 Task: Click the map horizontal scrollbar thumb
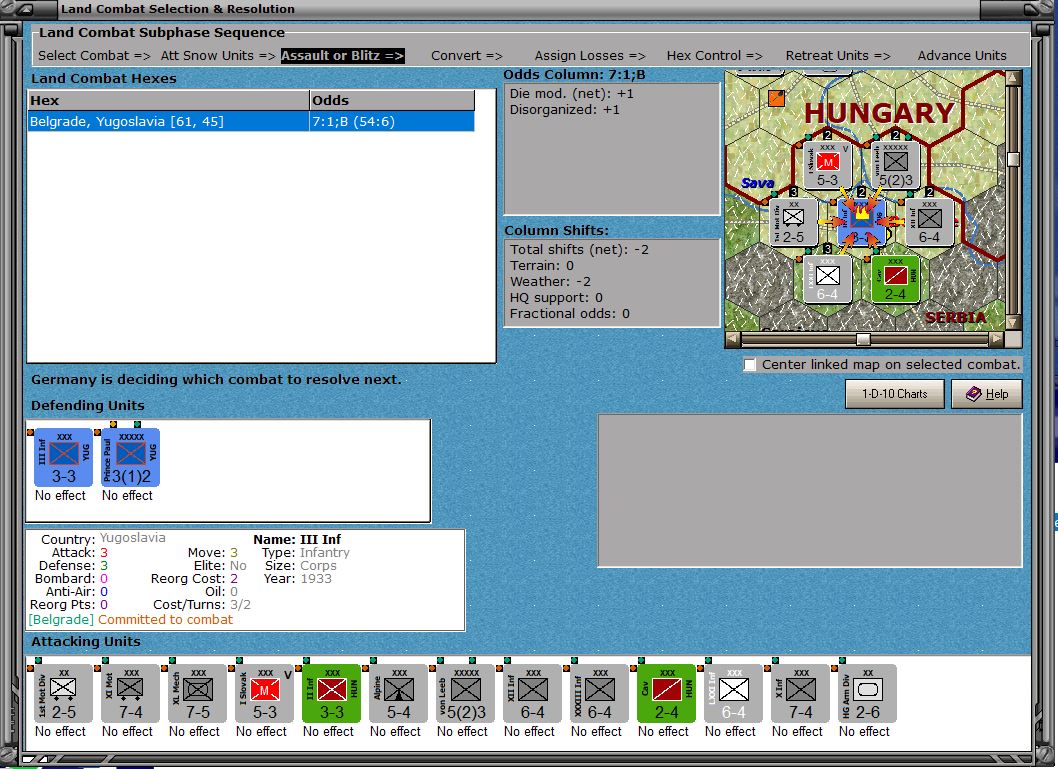point(863,339)
